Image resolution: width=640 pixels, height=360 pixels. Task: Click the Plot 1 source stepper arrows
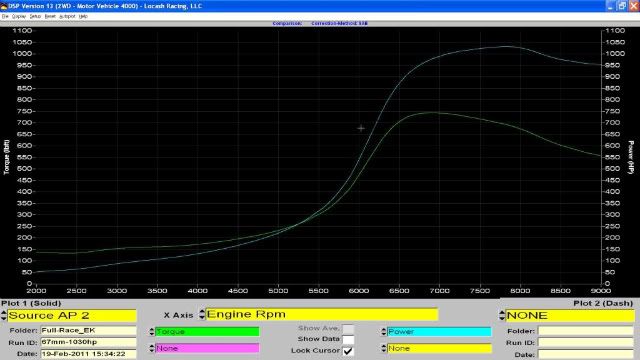coord(4,315)
